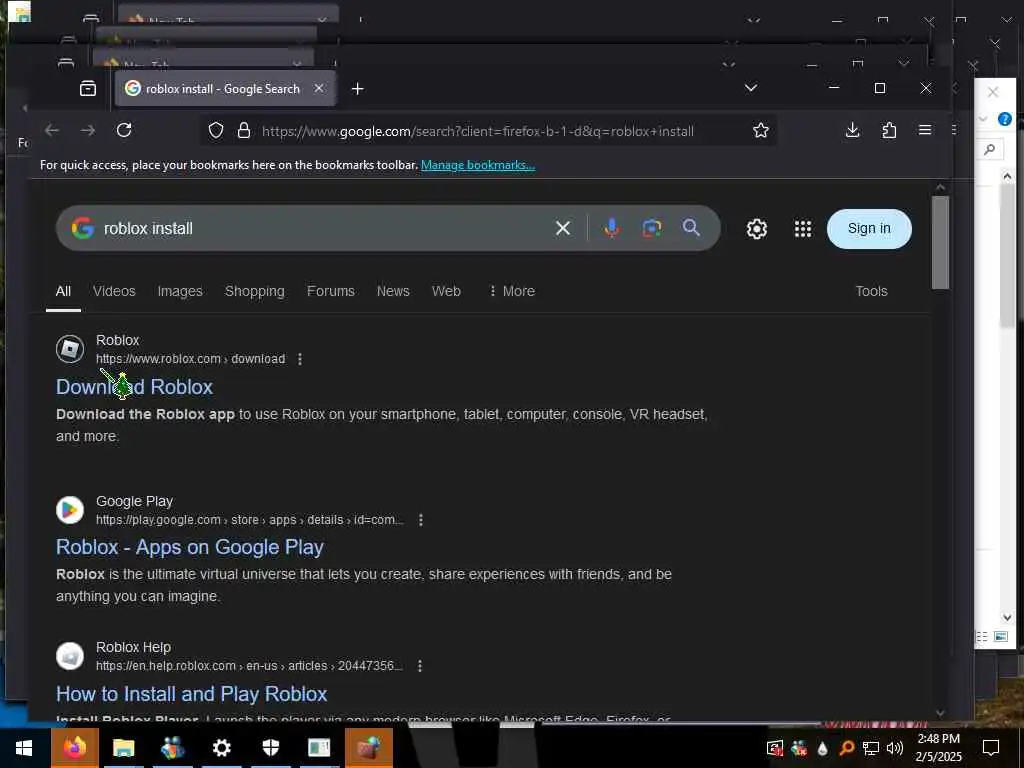Open the Firefox View tab icon
Image resolution: width=1024 pixels, height=768 pixels.
pos(88,88)
